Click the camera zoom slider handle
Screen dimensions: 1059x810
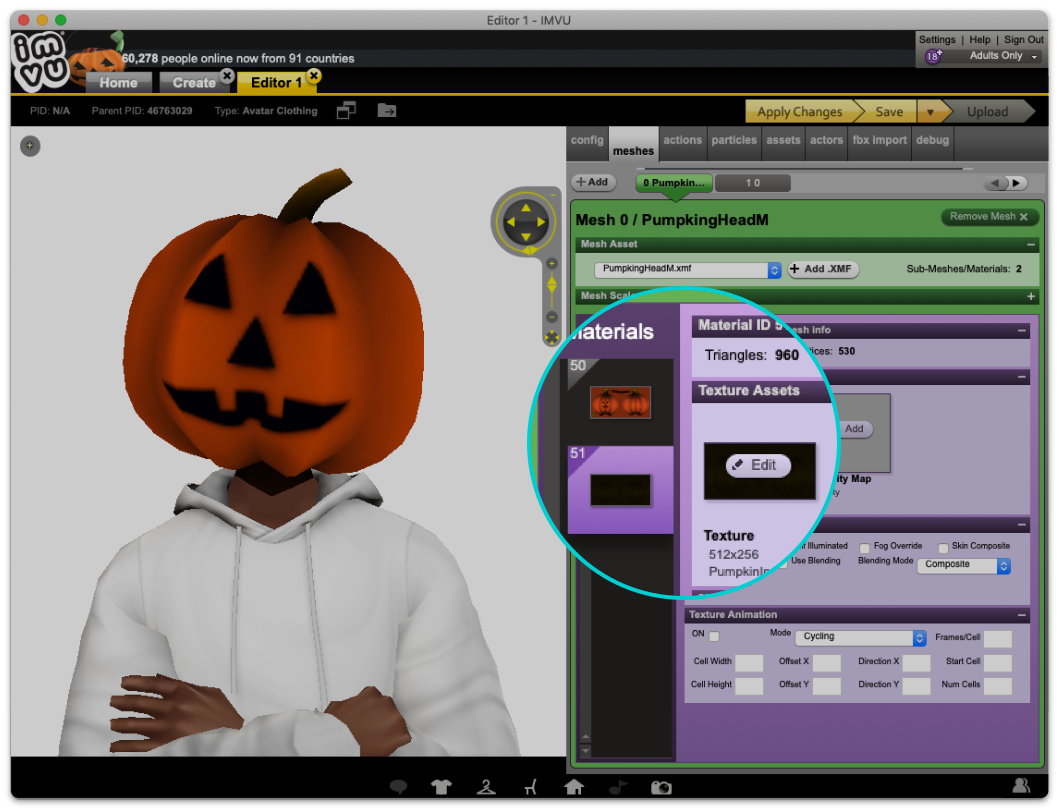552,284
